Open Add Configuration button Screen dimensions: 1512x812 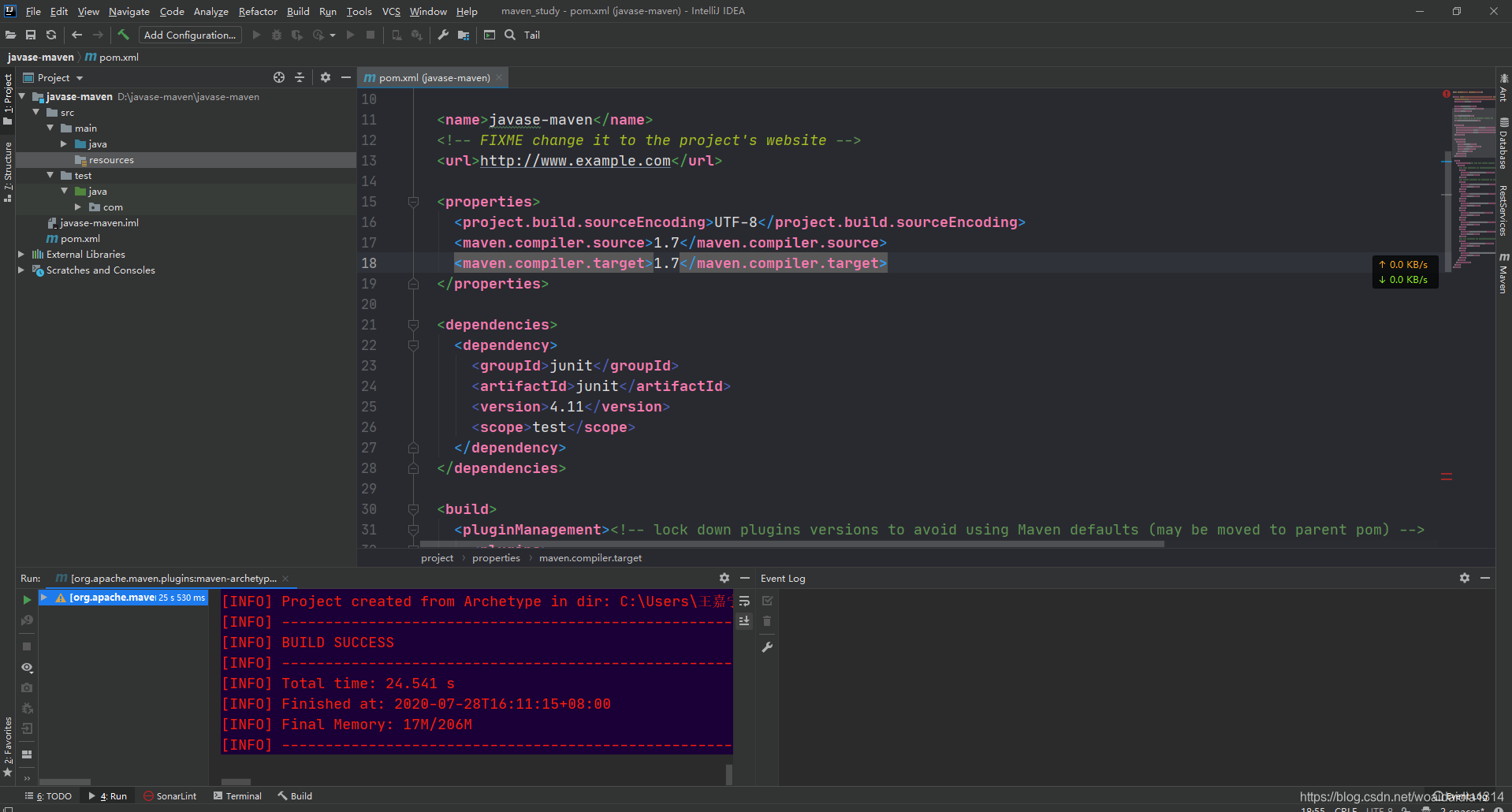(190, 35)
